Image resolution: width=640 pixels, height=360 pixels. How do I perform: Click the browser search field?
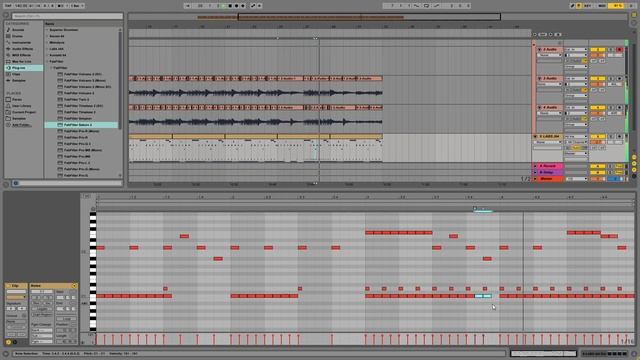67,16
